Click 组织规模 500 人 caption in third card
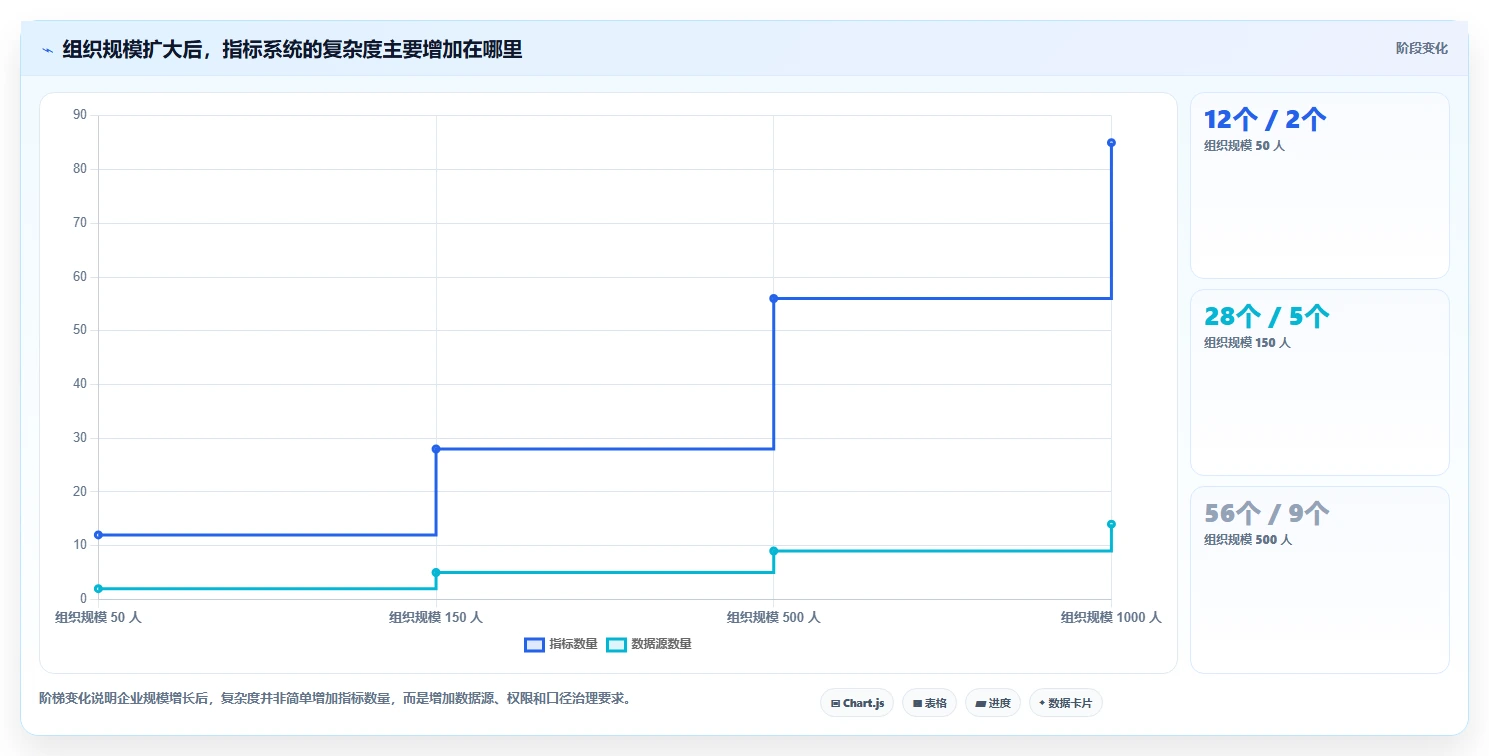 coord(1248,540)
